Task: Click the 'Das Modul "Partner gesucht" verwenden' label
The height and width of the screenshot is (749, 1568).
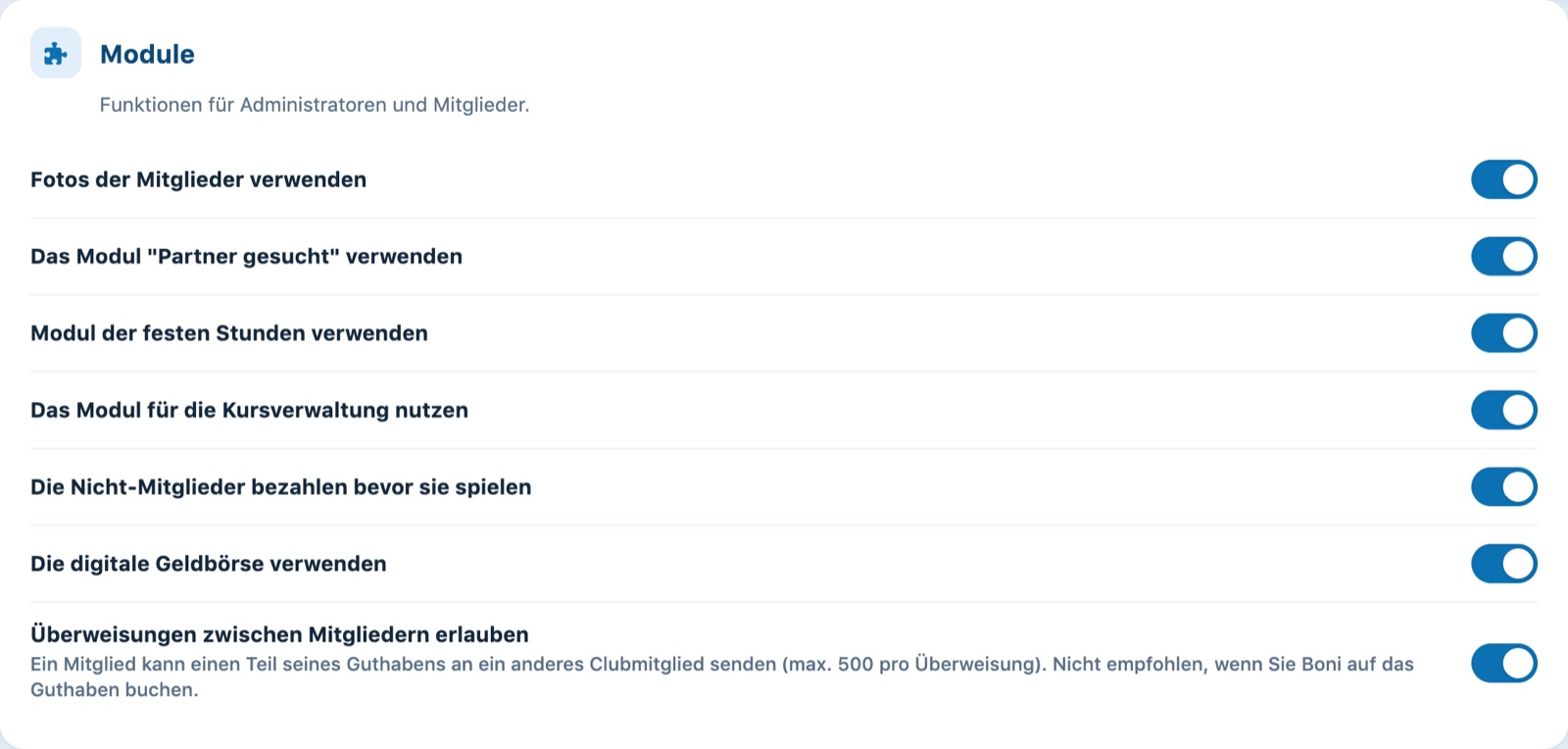Action: pyautogui.click(x=247, y=256)
